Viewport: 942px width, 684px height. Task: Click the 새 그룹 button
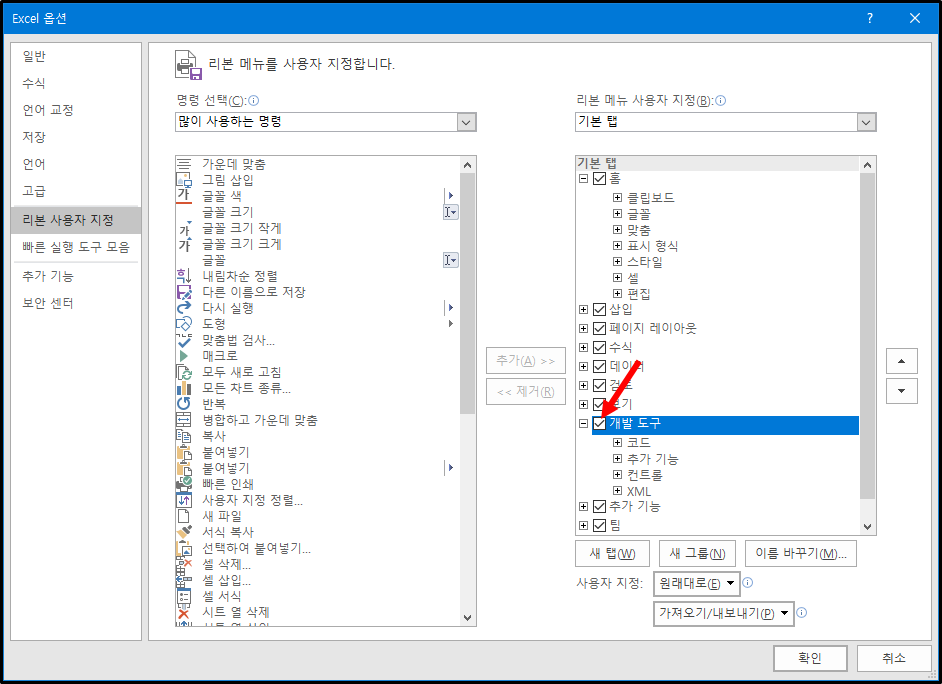697,554
